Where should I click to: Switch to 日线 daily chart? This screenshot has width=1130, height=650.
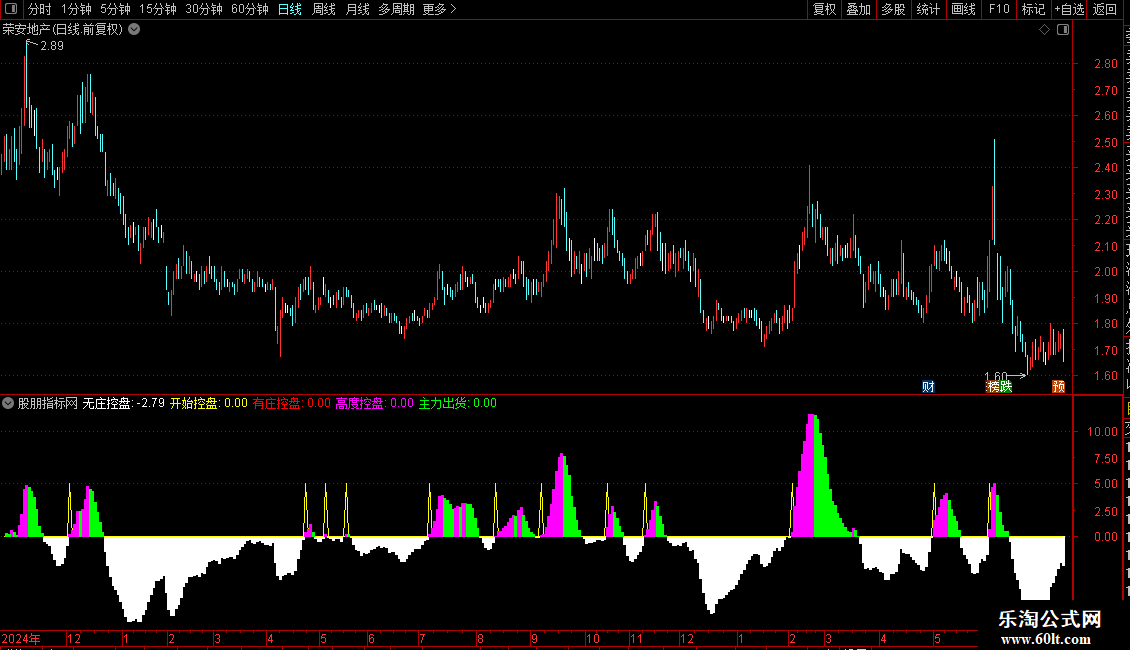290,9
